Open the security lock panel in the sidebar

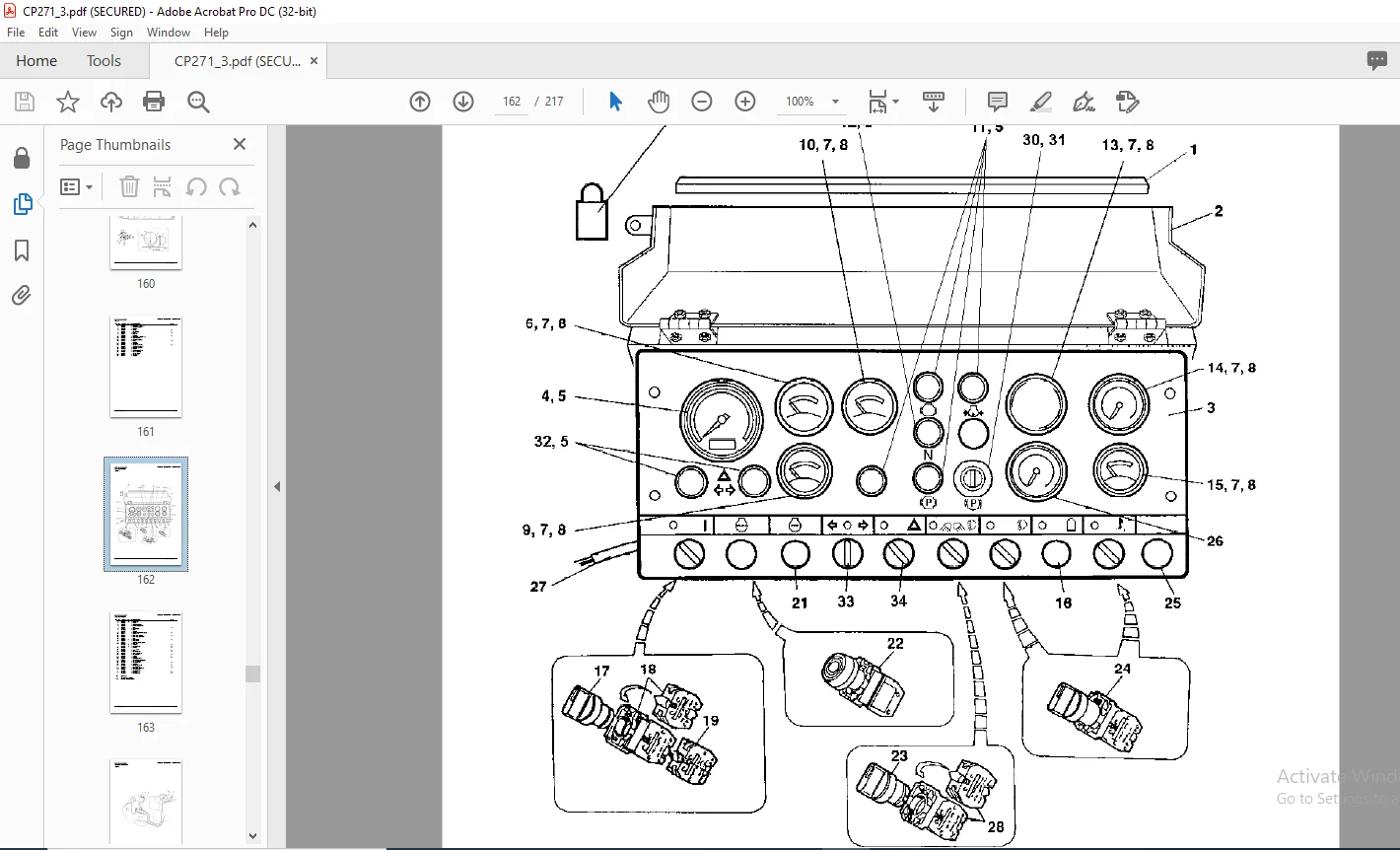[22, 159]
